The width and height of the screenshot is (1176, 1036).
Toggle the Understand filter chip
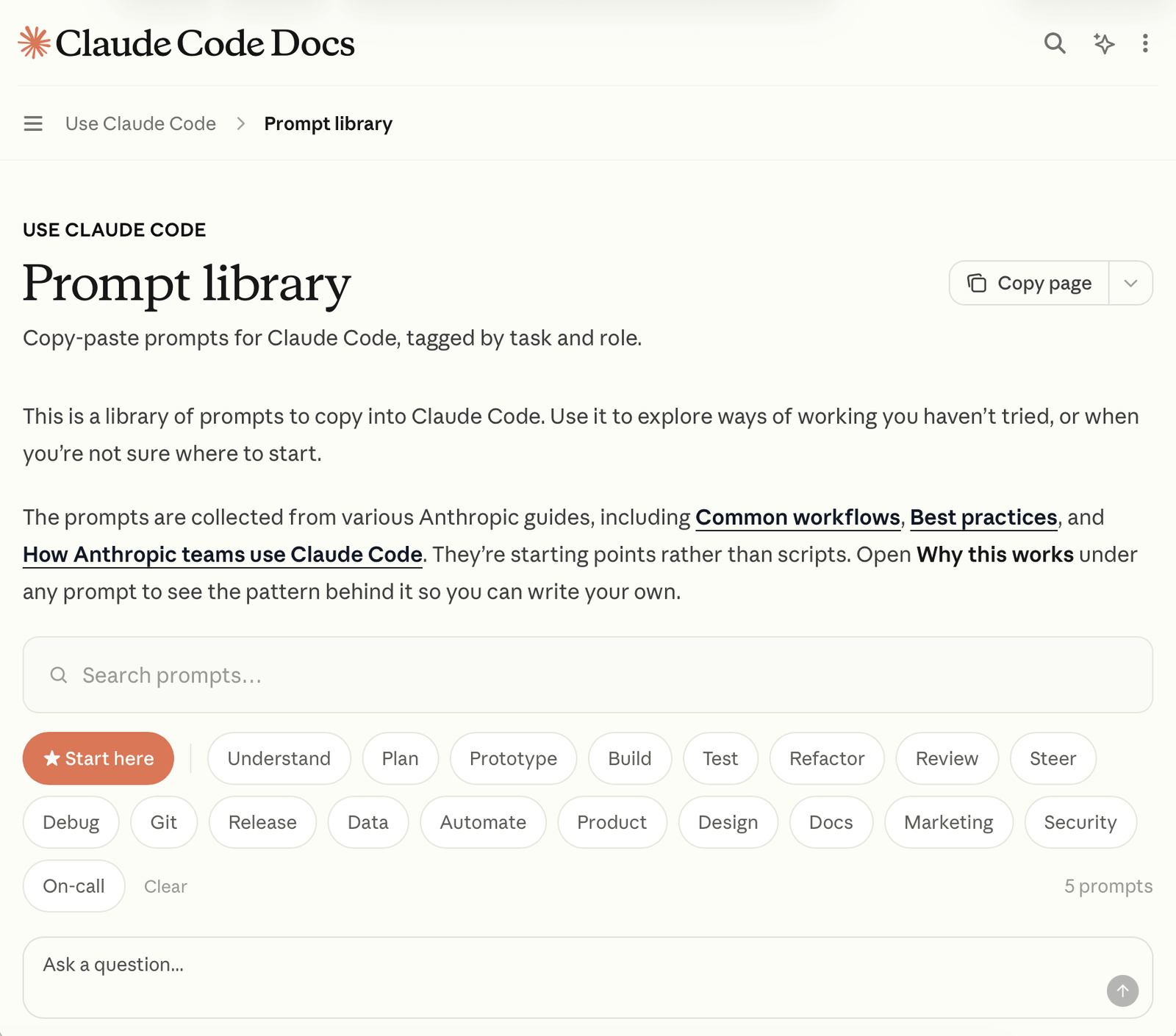(279, 758)
